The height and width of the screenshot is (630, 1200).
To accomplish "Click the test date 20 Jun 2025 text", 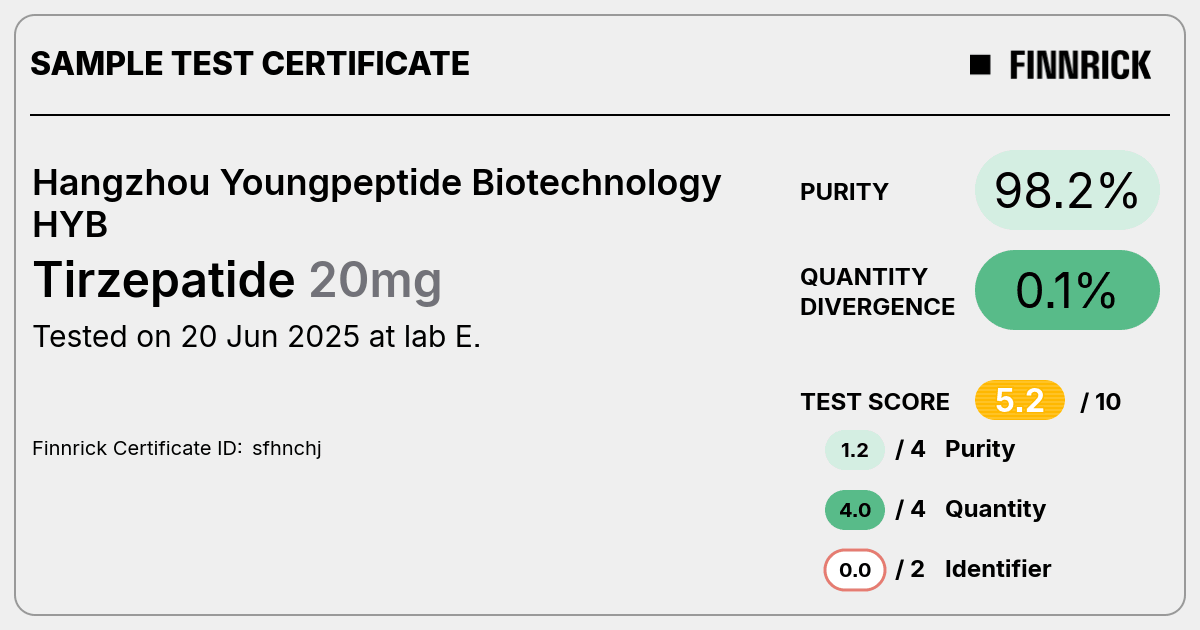I will pos(271,337).
